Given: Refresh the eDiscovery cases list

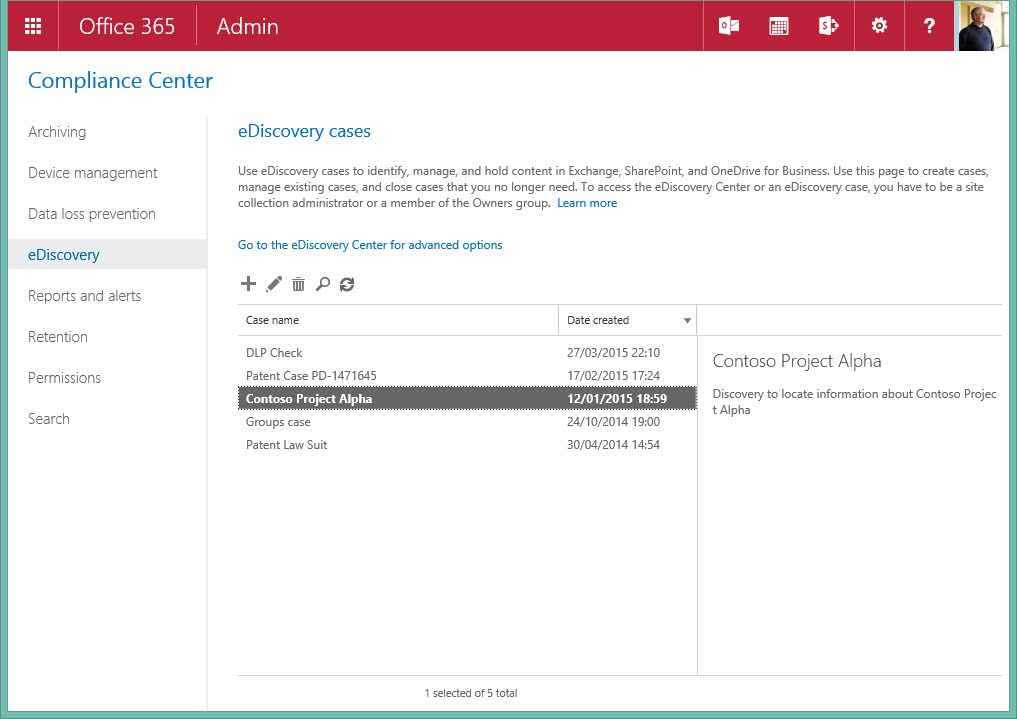Looking at the screenshot, I should coord(347,284).
